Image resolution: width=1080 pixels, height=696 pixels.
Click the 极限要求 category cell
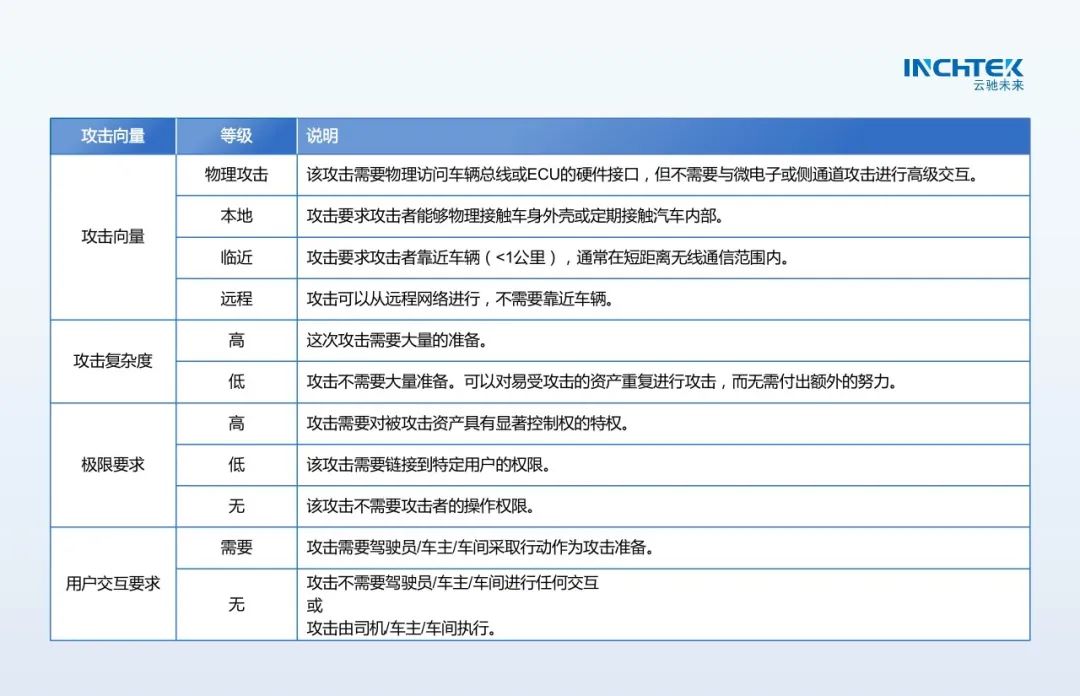point(113,465)
